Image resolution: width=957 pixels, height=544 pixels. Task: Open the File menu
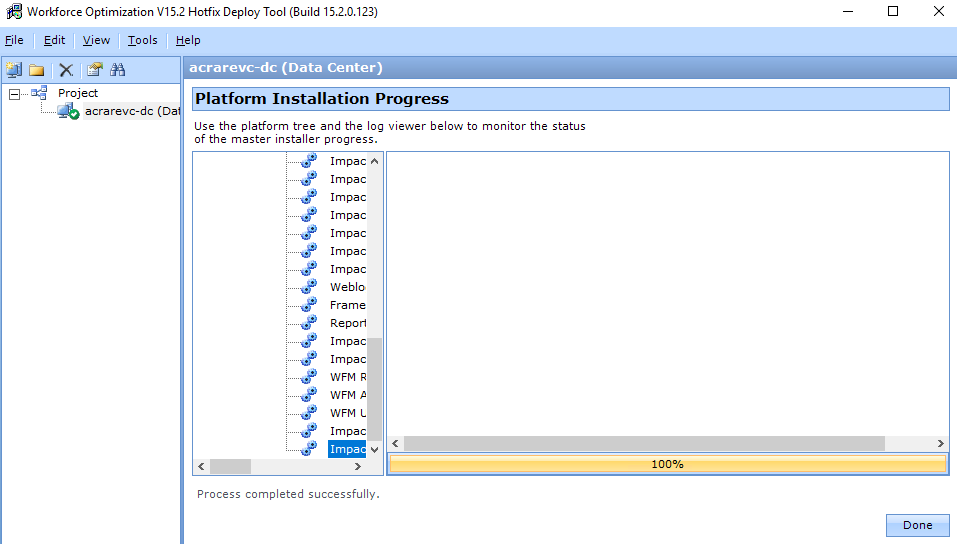coord(14,40)
